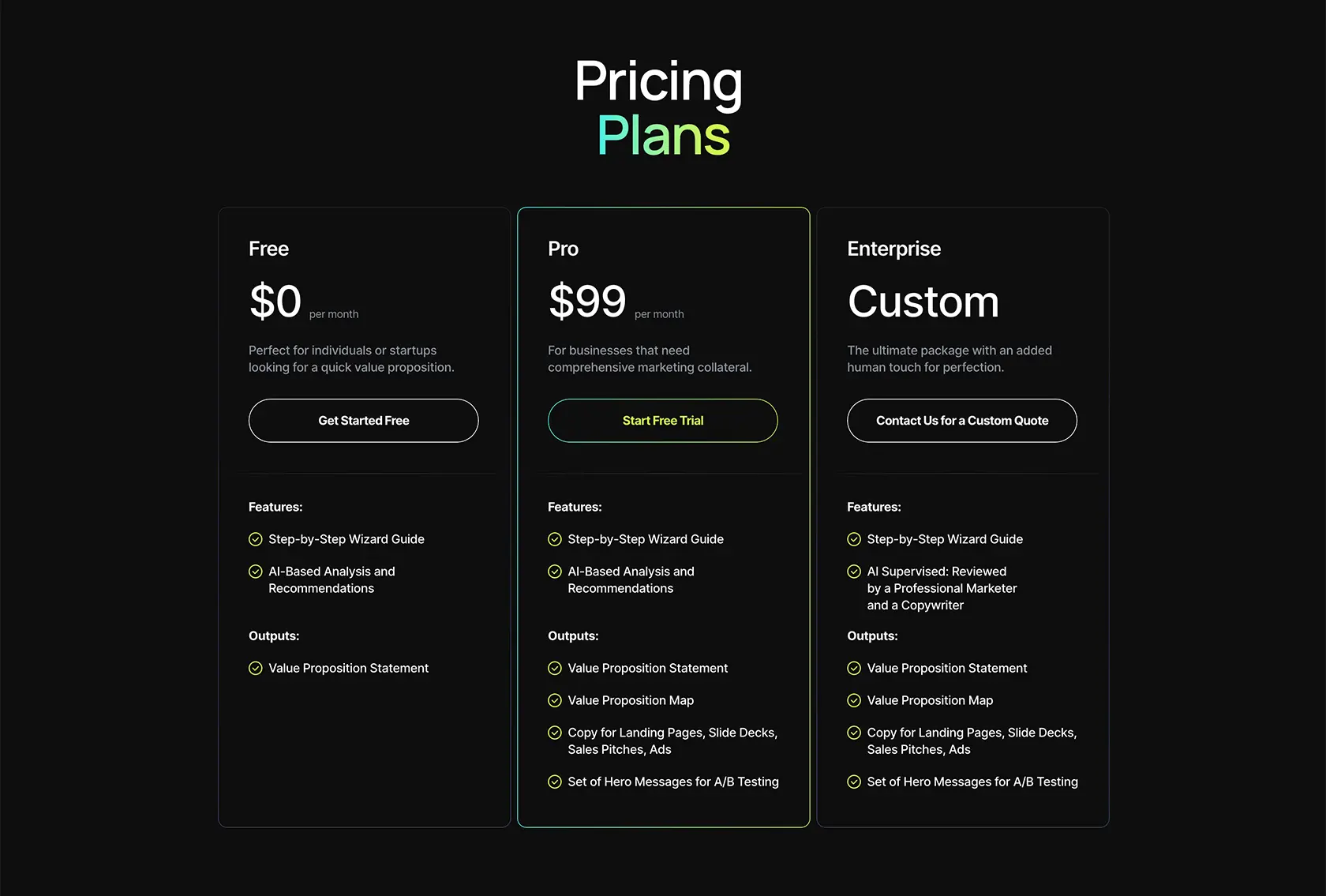The image size is (1326, 896).
Task: Click Contact Us for a Custom Quote
Action: (x=962, y=421)
